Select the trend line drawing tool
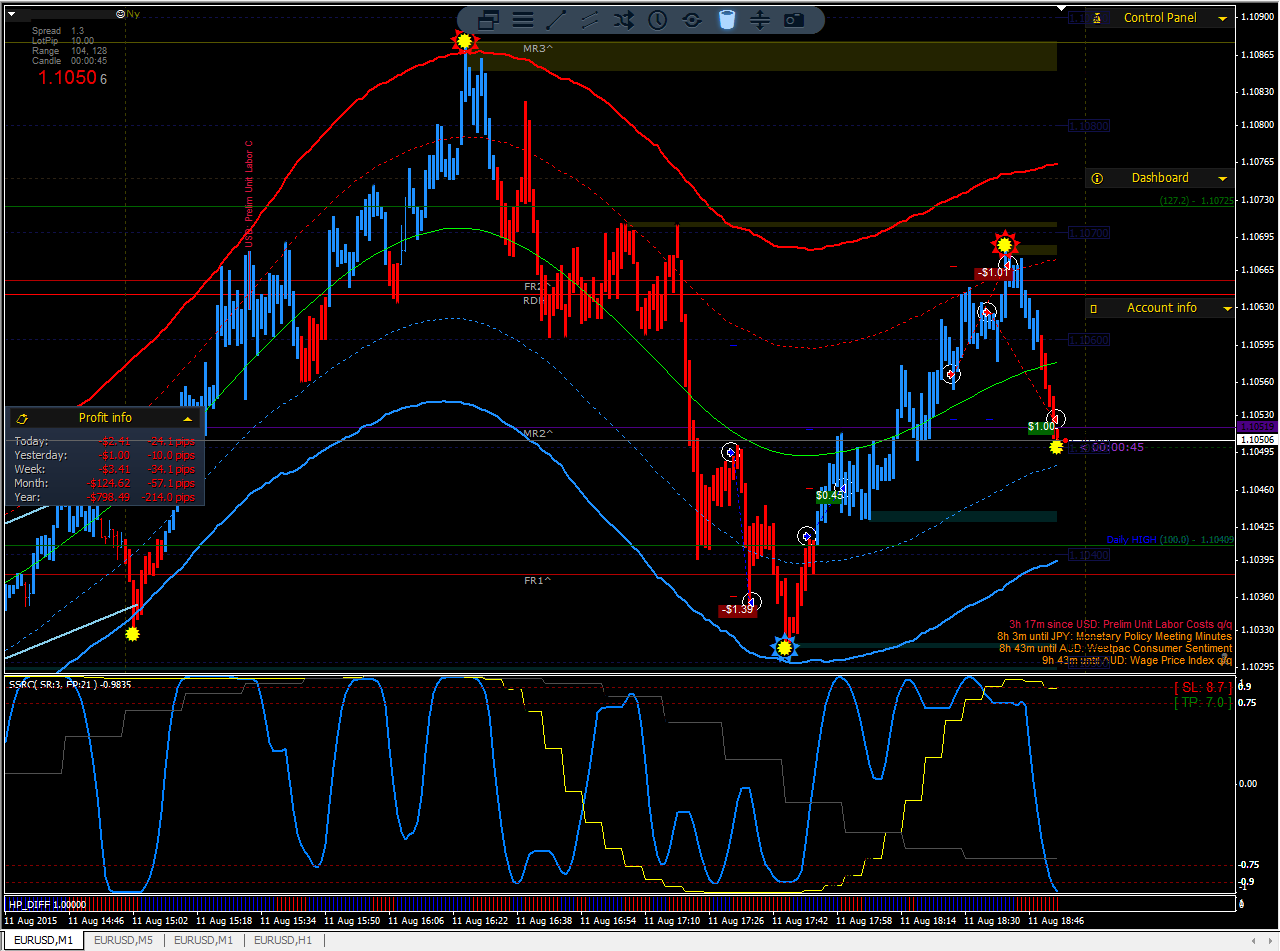Viewport: 1280px width, 951px height. coord(556,19)
